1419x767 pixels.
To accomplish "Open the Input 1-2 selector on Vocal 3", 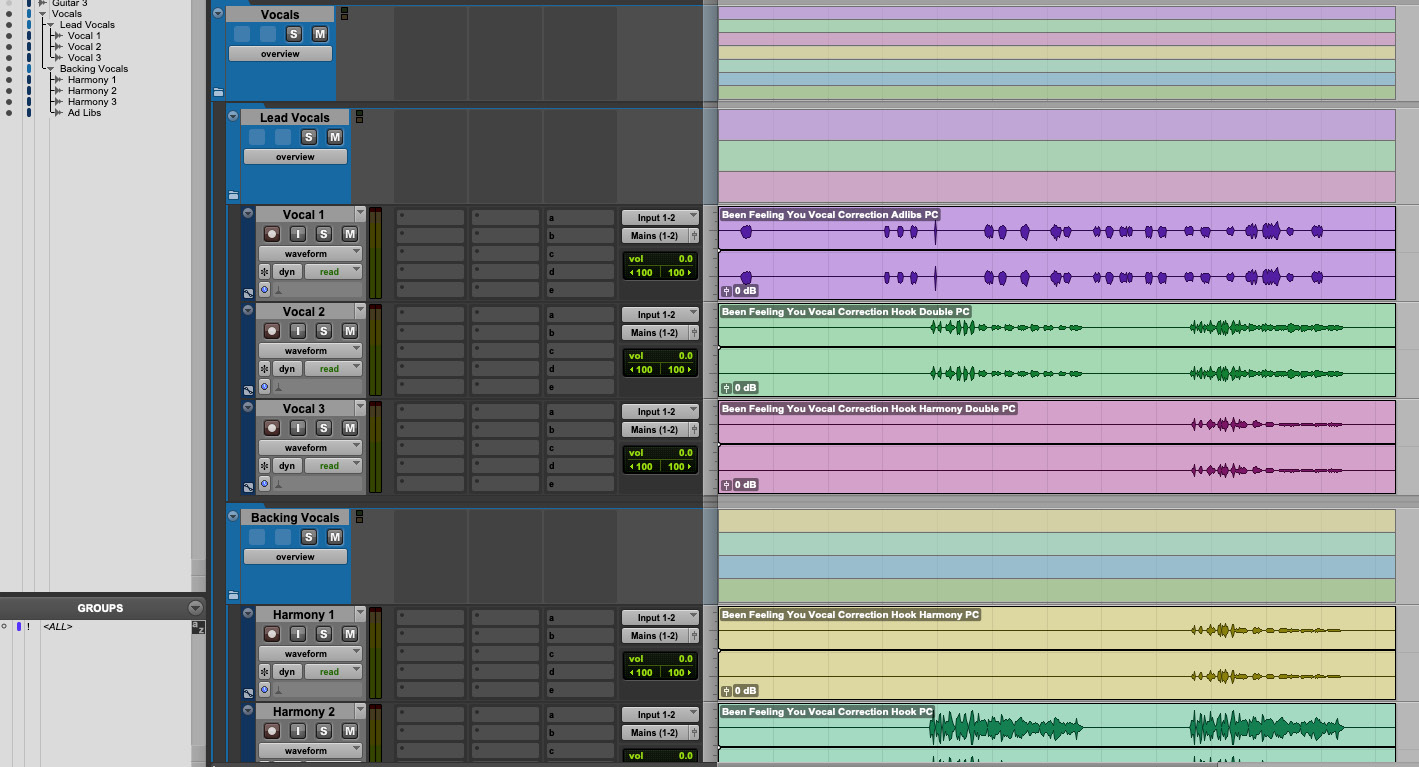I will [660, 412].
